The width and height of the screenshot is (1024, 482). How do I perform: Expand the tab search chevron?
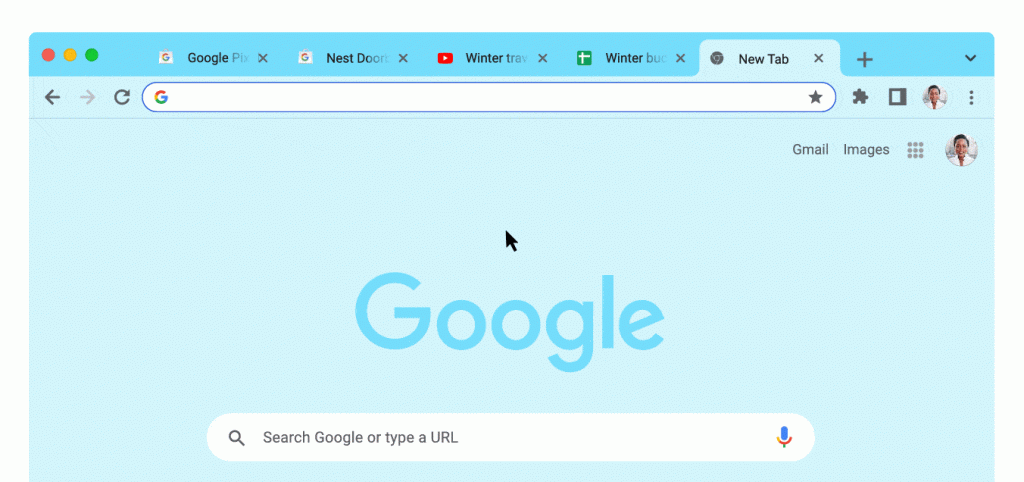point(970,58)
